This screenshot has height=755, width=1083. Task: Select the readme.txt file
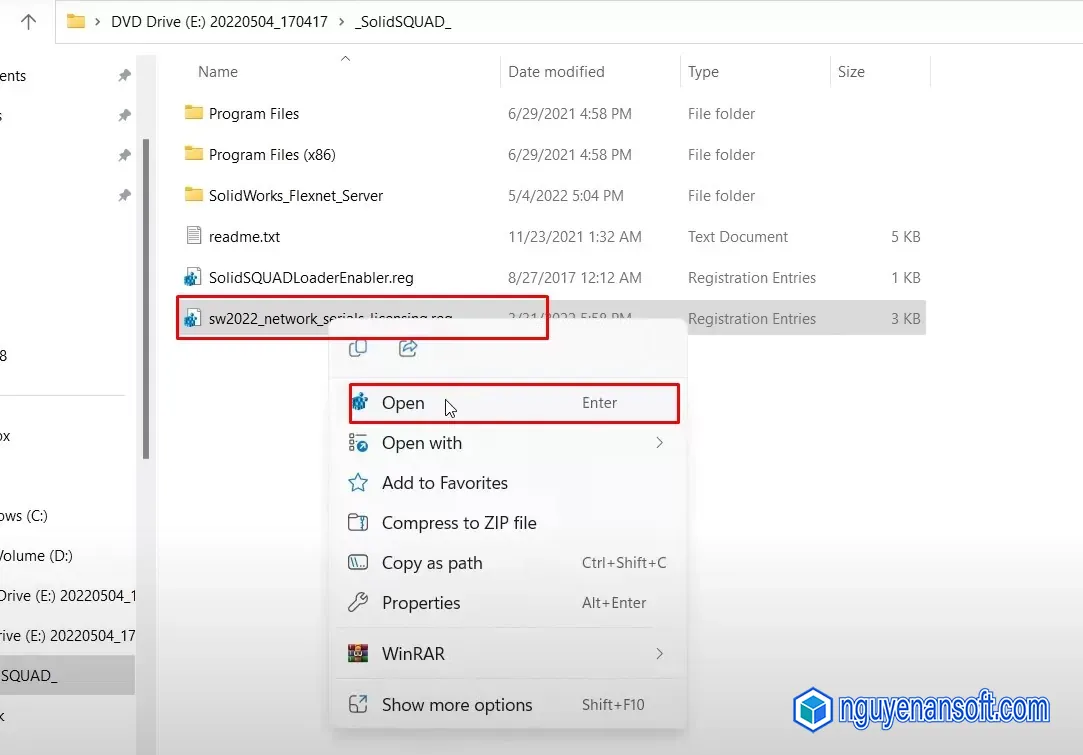(x=246, y=236)
